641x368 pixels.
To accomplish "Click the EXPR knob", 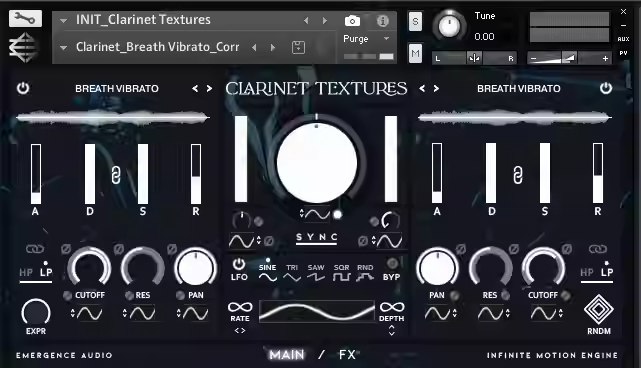I will [x=36, y=313].
